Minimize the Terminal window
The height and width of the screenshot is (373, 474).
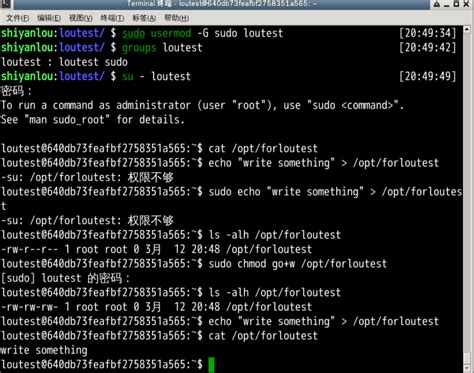tap(447, 5)
